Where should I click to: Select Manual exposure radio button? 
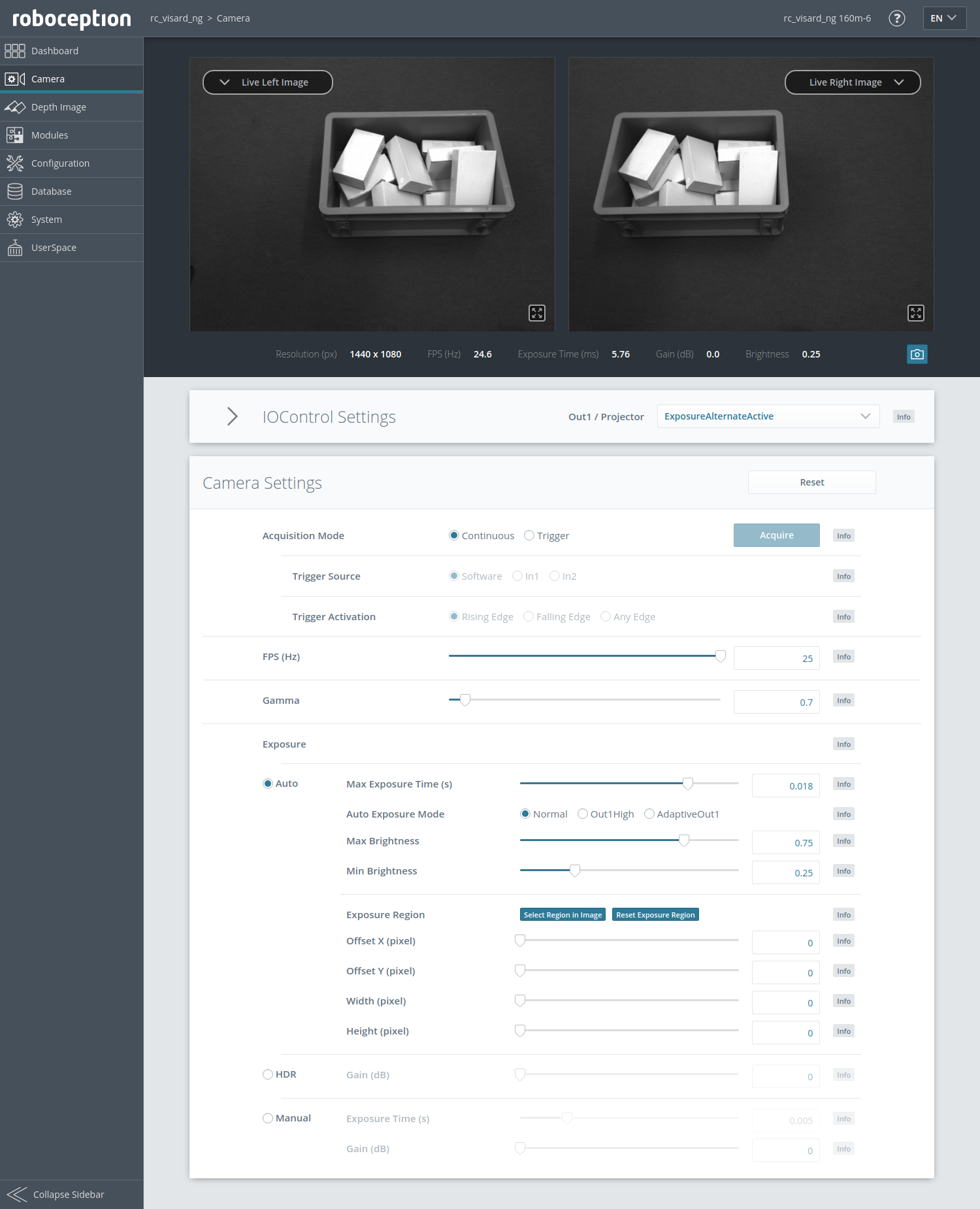pos(268,1118)
